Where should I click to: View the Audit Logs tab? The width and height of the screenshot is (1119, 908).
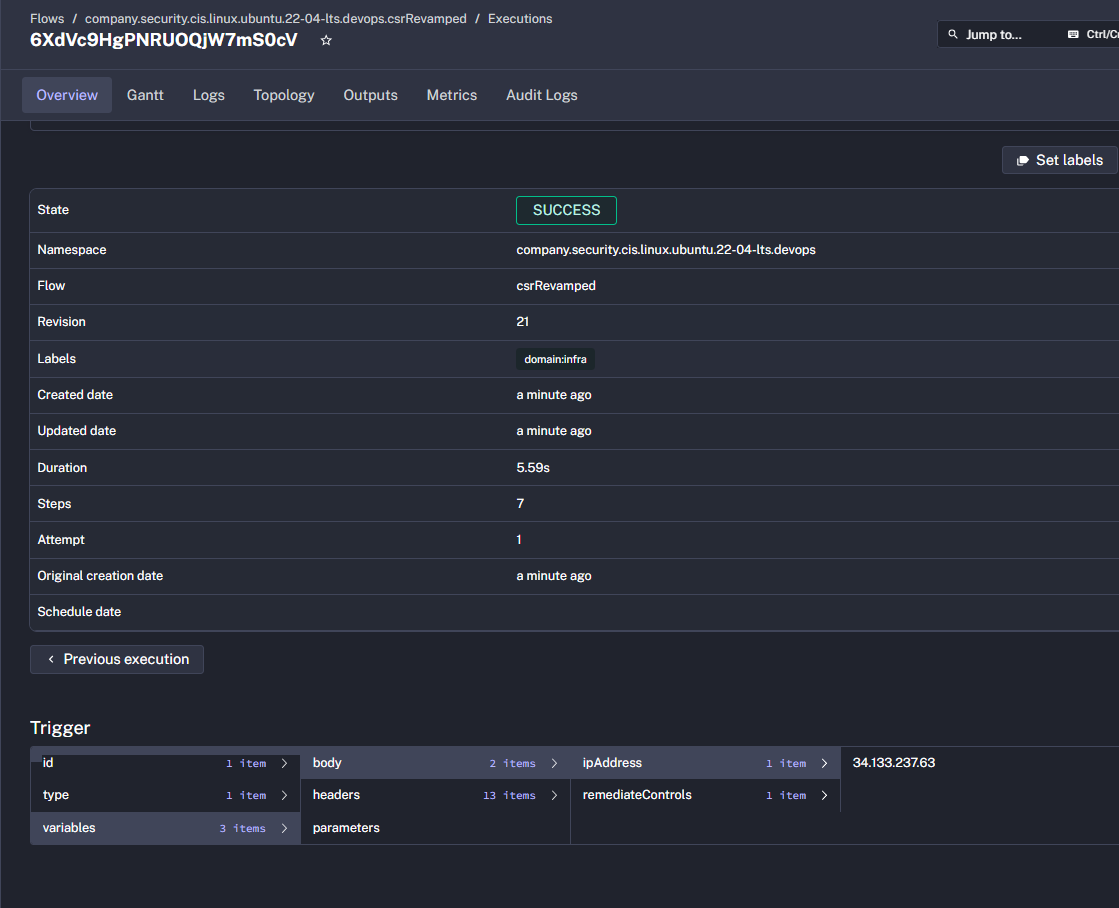point(541,95)
